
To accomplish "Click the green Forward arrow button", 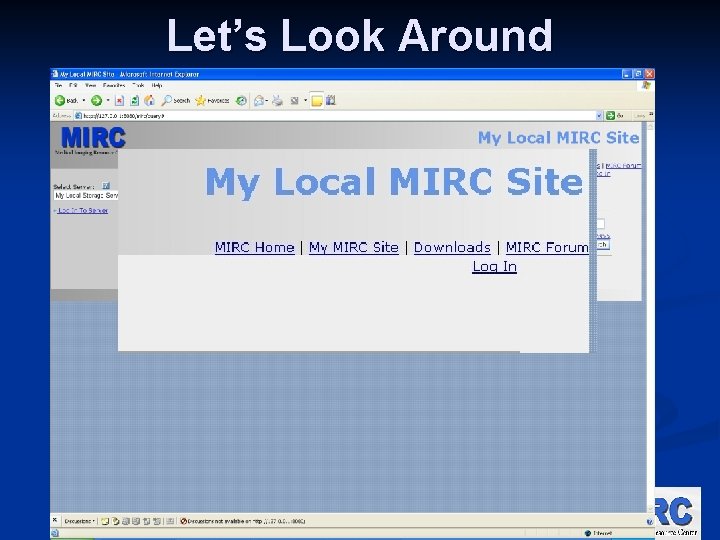I will point(96,101).
